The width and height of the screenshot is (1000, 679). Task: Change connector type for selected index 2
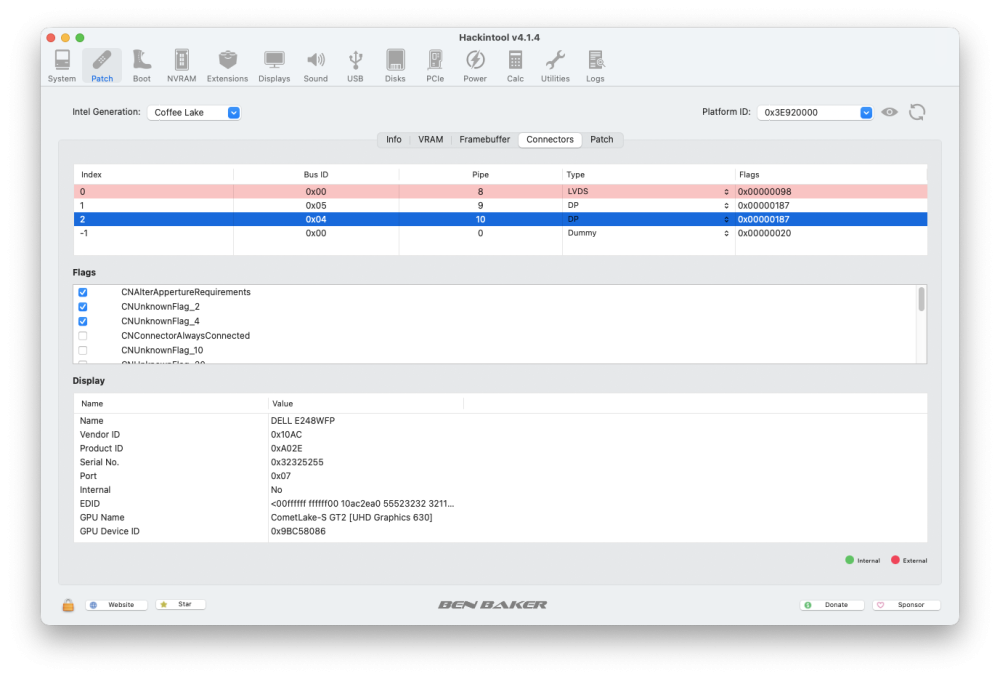pos(648,219)
